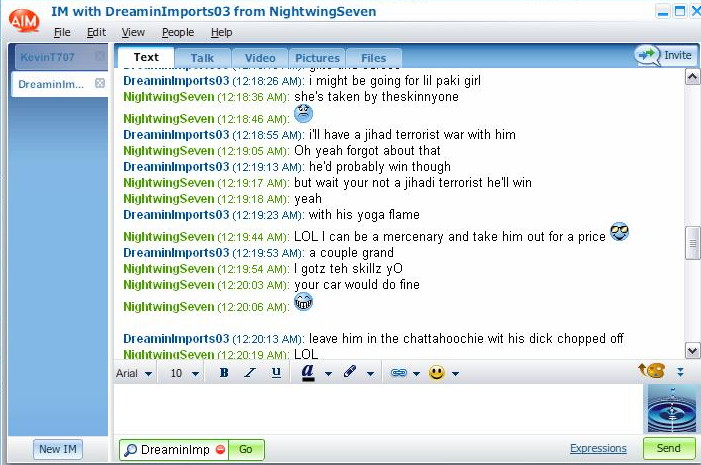Click the insert hyperlink chain icon

(x=398, y=373)
